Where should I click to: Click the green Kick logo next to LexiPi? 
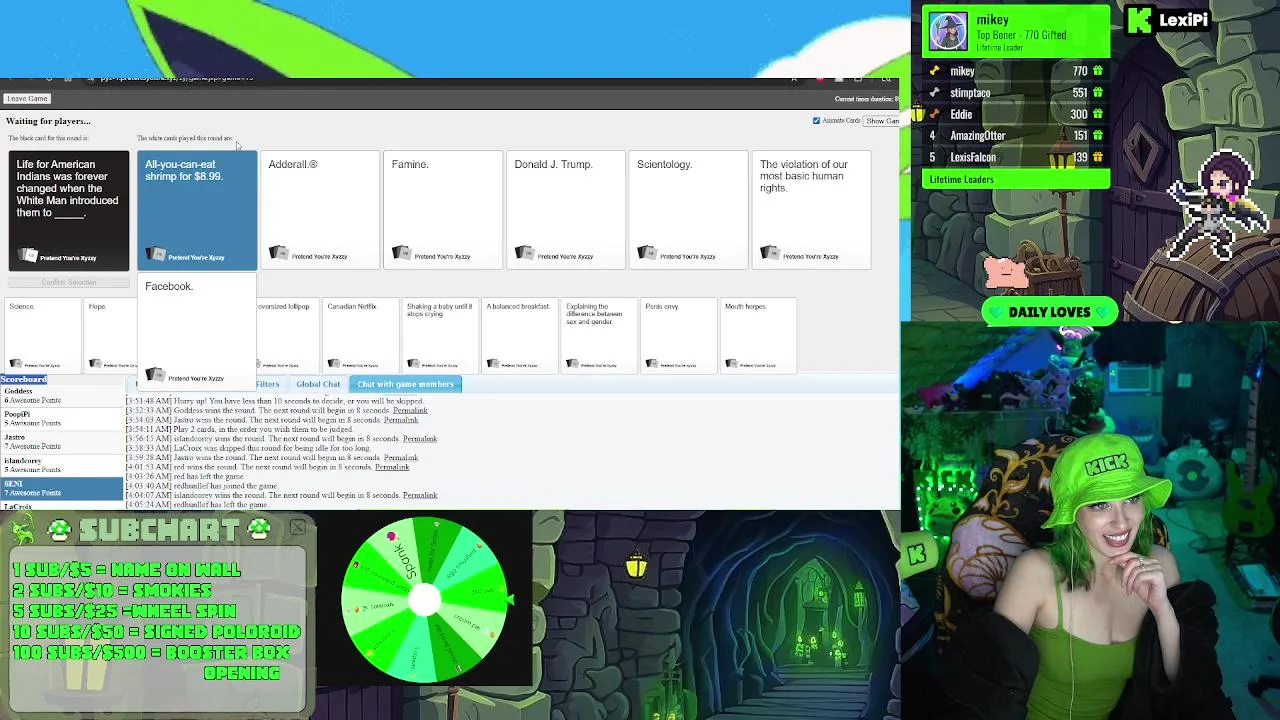pos(1140,20)
